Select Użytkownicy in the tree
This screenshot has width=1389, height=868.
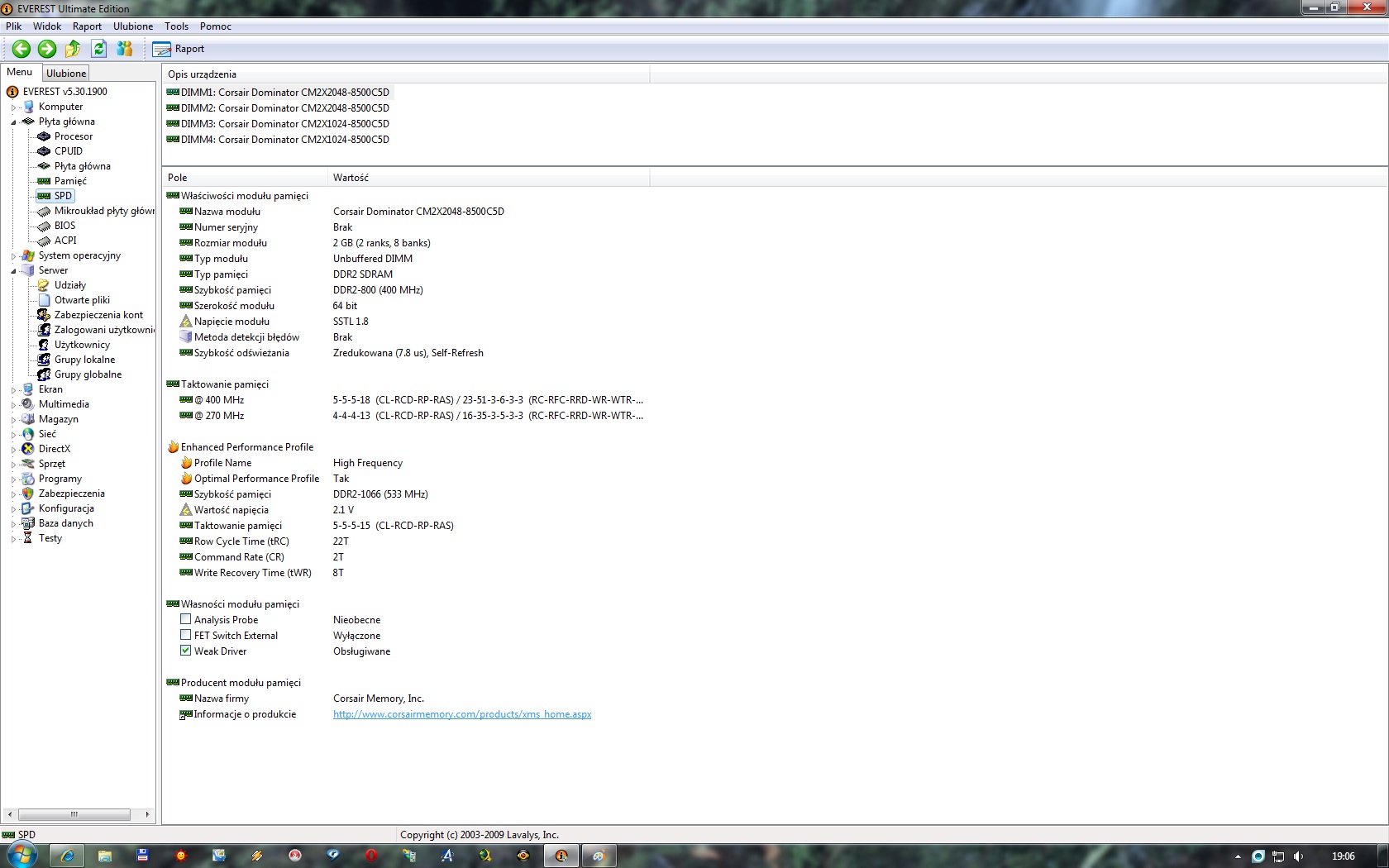[x=82, y=345]
